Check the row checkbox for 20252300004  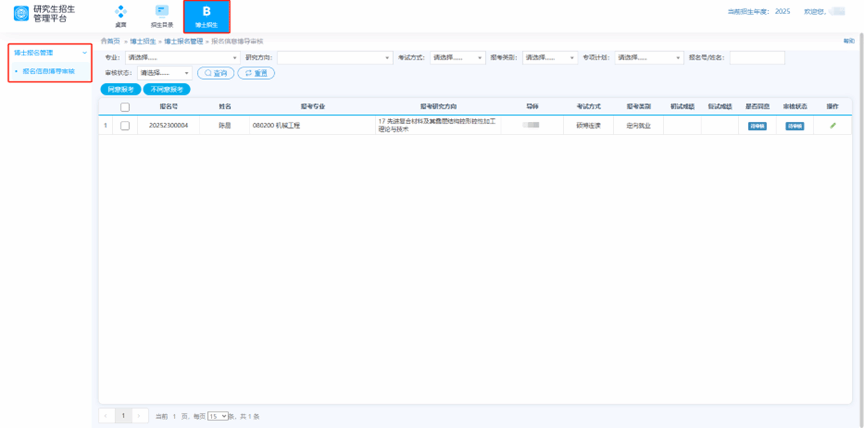[x=125, y=126]
